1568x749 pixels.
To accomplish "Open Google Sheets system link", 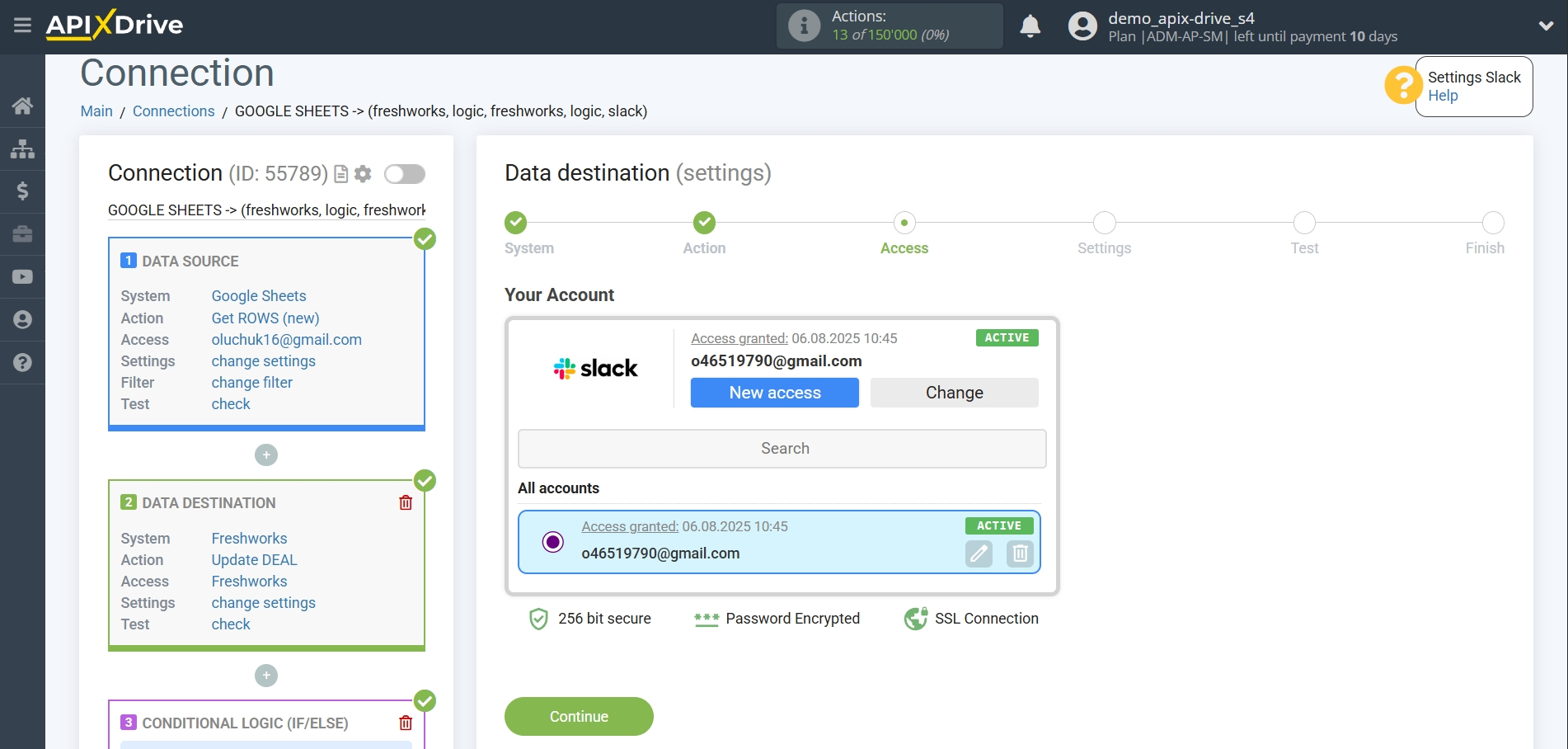I will click(259, 296).
